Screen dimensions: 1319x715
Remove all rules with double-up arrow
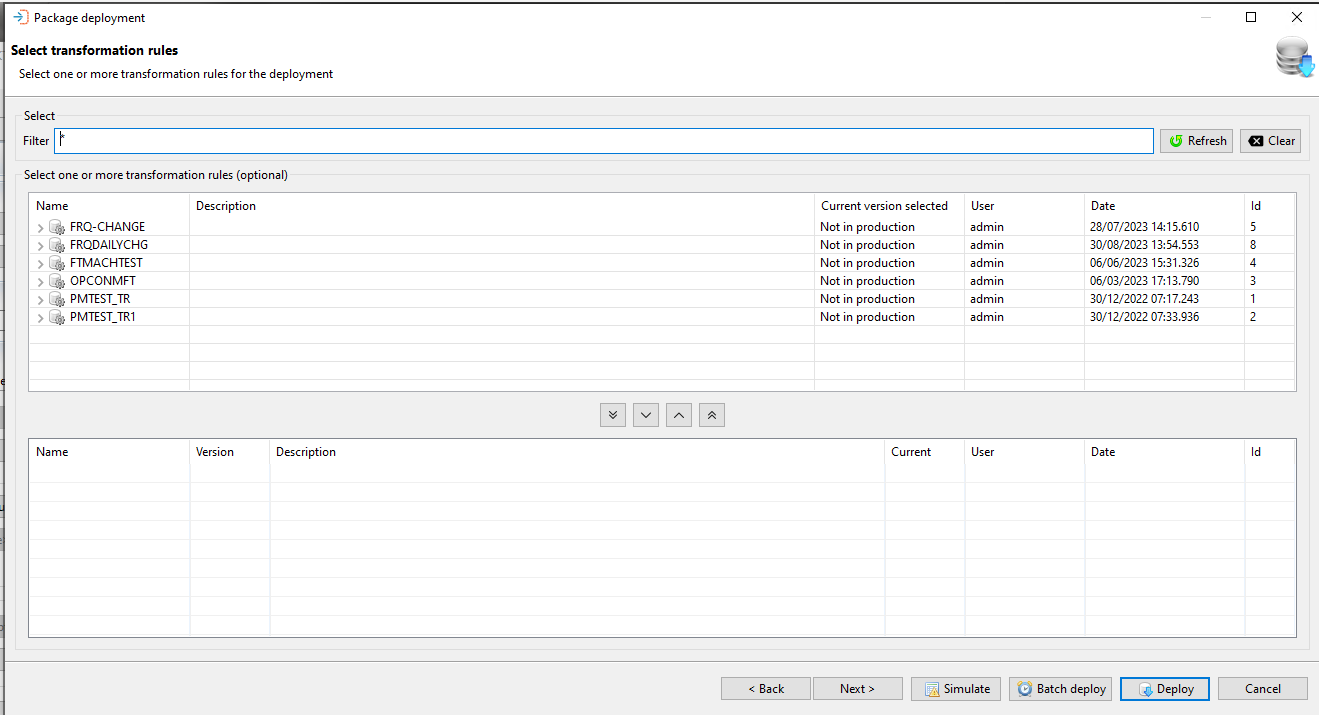(x=712, y=415)
